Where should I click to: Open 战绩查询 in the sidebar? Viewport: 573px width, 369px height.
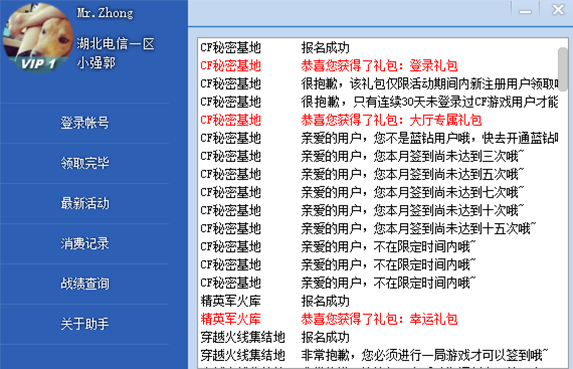85,284
